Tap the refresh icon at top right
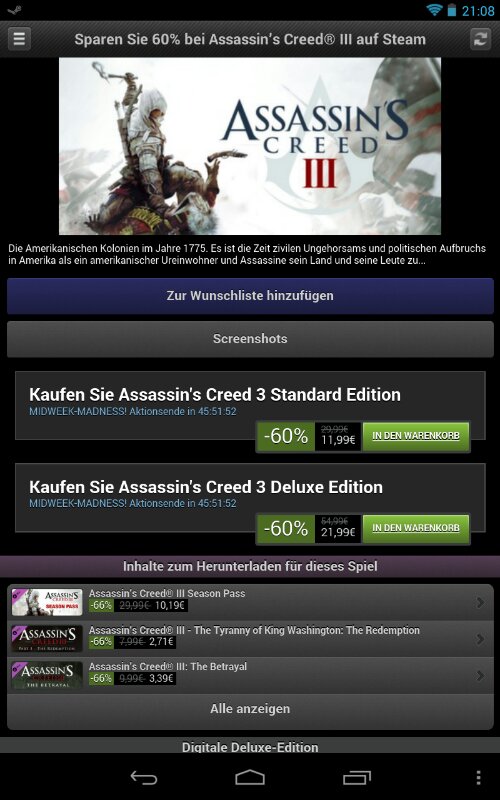500x800 pixels. pyautogui.click(x=481, y=39)
